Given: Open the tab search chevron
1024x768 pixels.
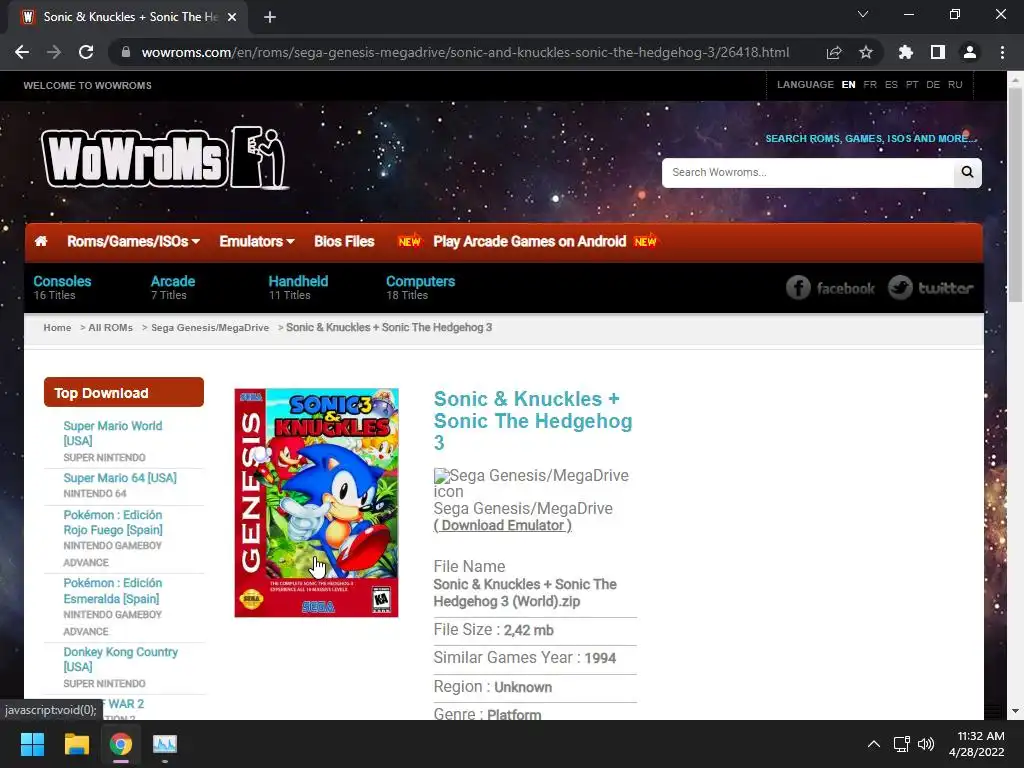Looking at the screenshot, I should (x=863, y=14).
